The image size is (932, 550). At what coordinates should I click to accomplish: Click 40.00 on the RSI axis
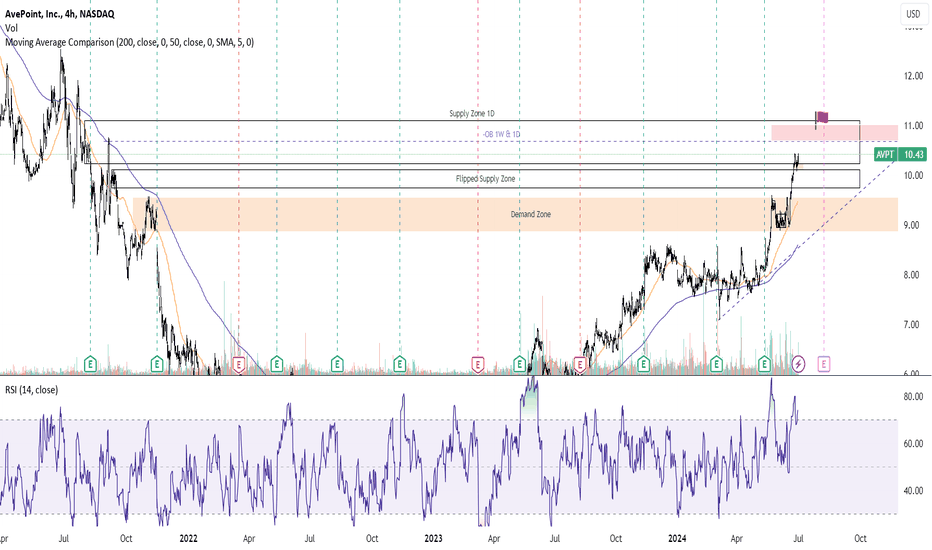pos(914,491)
